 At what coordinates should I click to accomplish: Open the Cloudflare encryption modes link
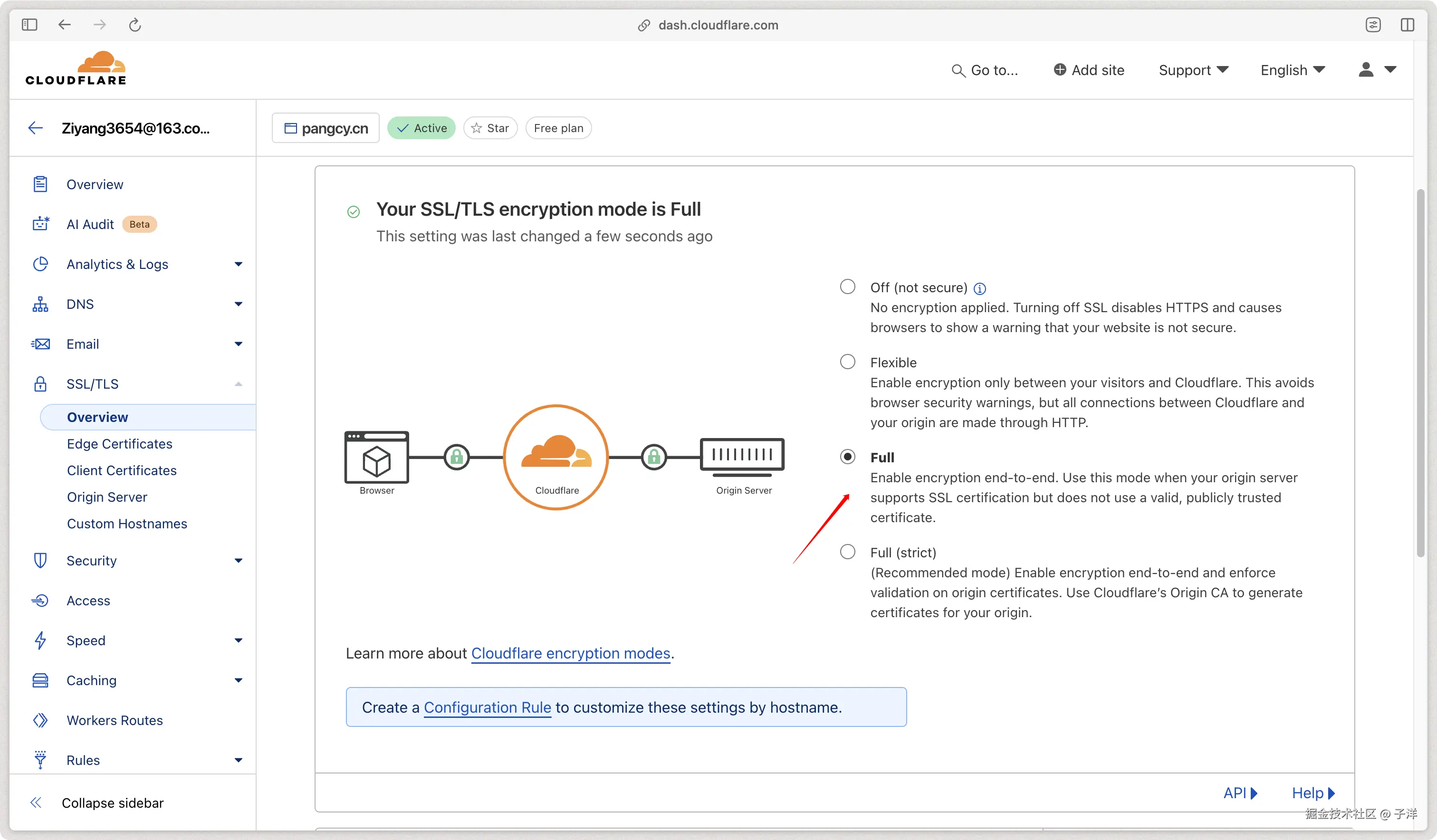click(570, 653)
